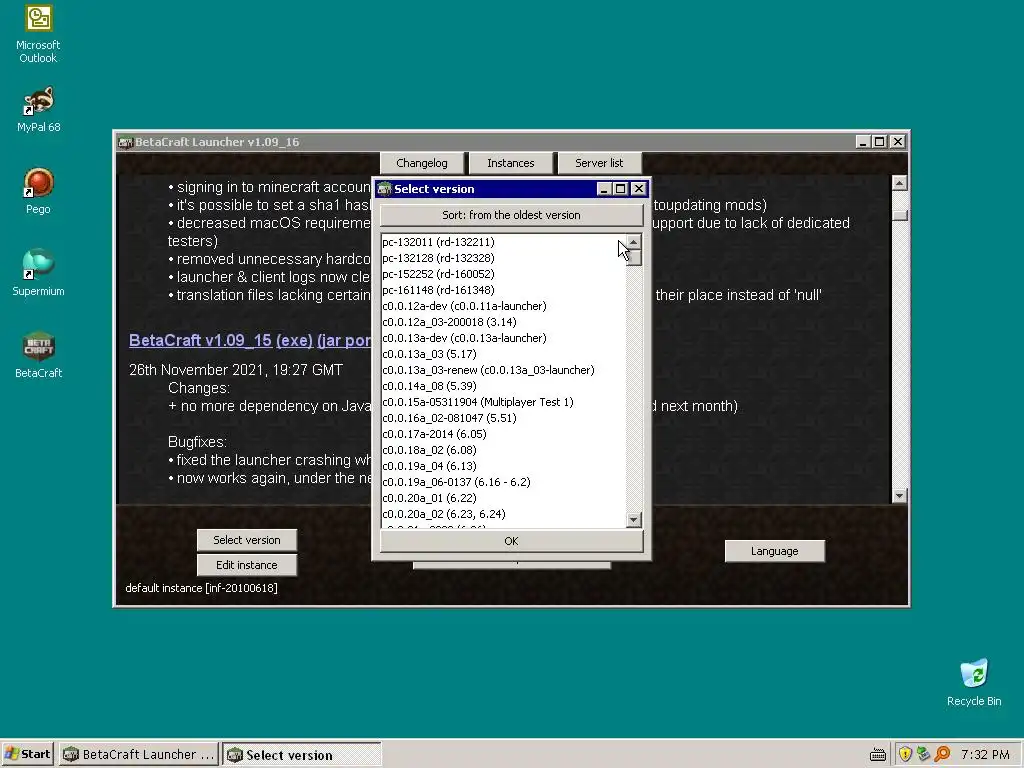The height and width of the screenshot is (768, 1024).
Task: Click the 7:32 PM taskbar clock
Action: pyautogui.click(x=985, y=754)
